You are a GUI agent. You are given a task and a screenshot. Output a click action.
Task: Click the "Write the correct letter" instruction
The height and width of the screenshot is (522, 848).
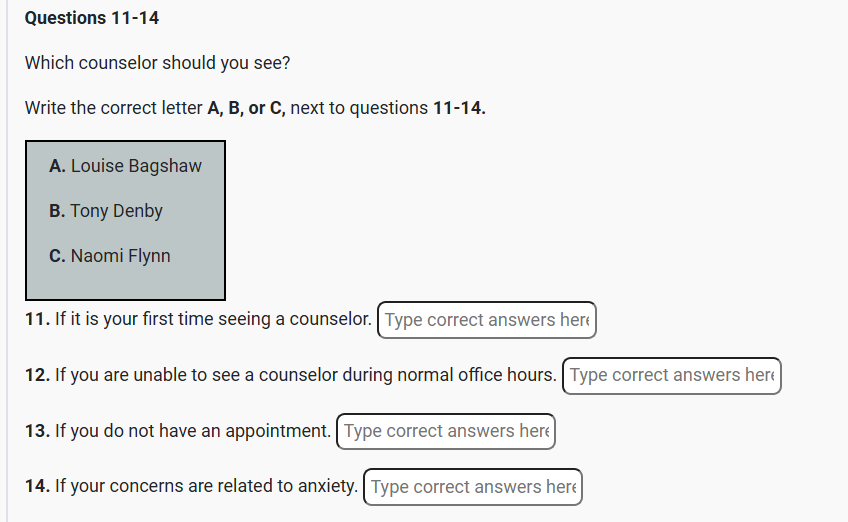[114, 108]
